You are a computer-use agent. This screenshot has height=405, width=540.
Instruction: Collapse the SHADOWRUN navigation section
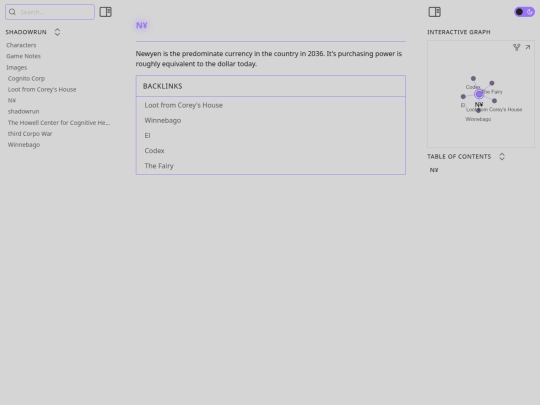point(57,32)
